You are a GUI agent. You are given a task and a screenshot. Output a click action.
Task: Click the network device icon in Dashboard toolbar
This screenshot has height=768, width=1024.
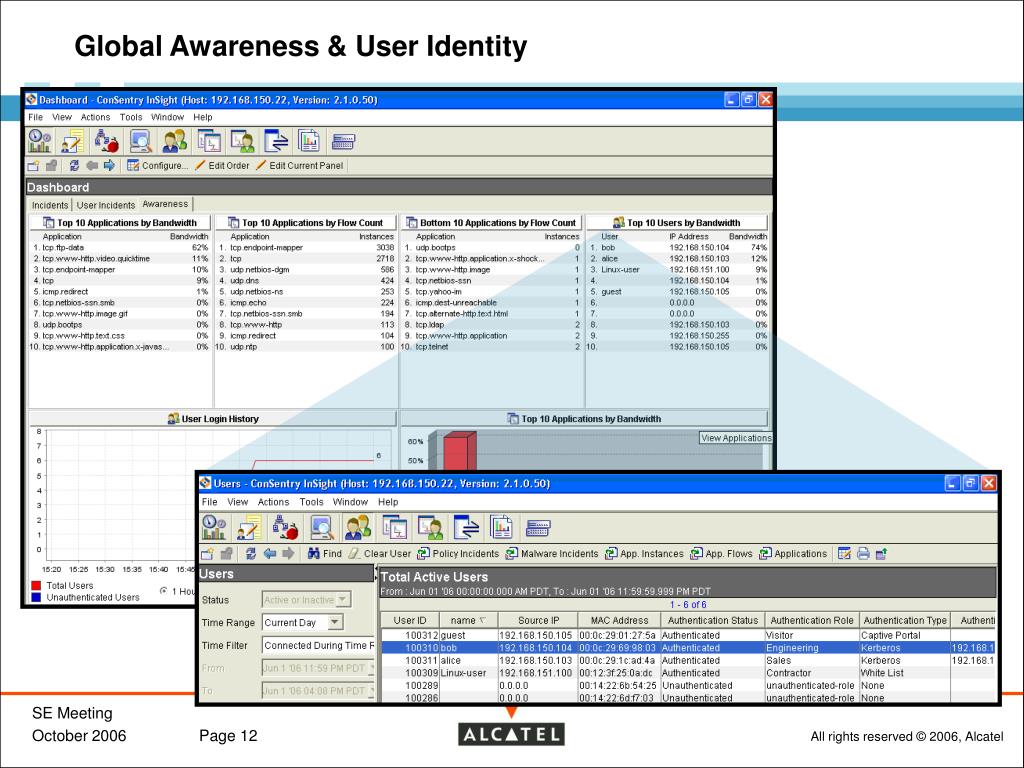[343, 140]
